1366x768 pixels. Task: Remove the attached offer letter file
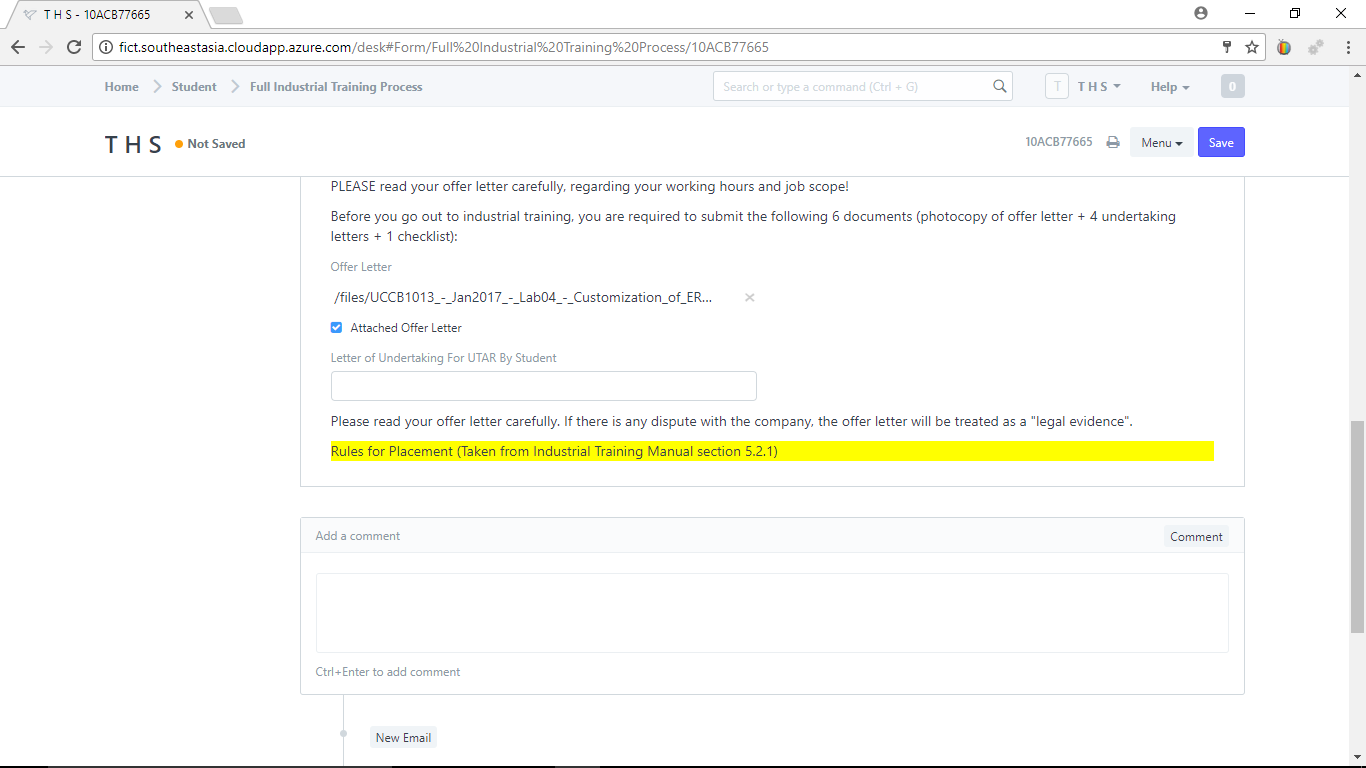[749, 297]
